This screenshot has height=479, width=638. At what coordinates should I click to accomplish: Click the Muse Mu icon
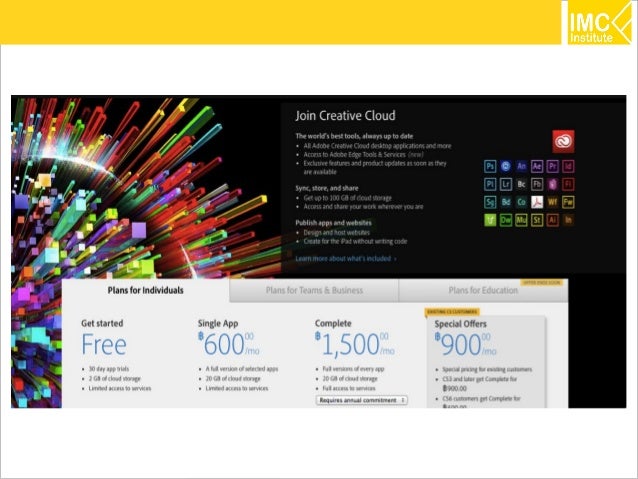(x=521, y=220)
